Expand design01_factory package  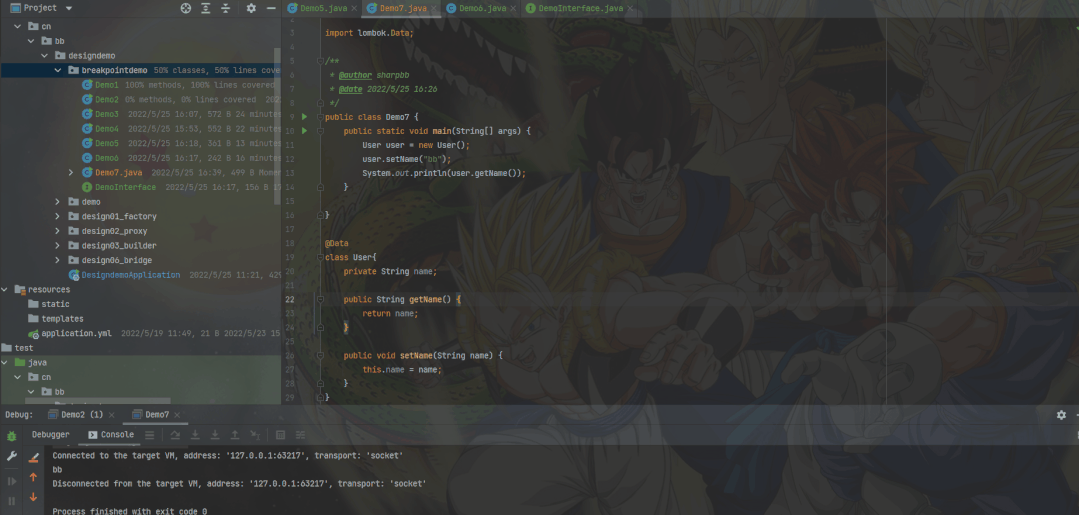[58, 216]
